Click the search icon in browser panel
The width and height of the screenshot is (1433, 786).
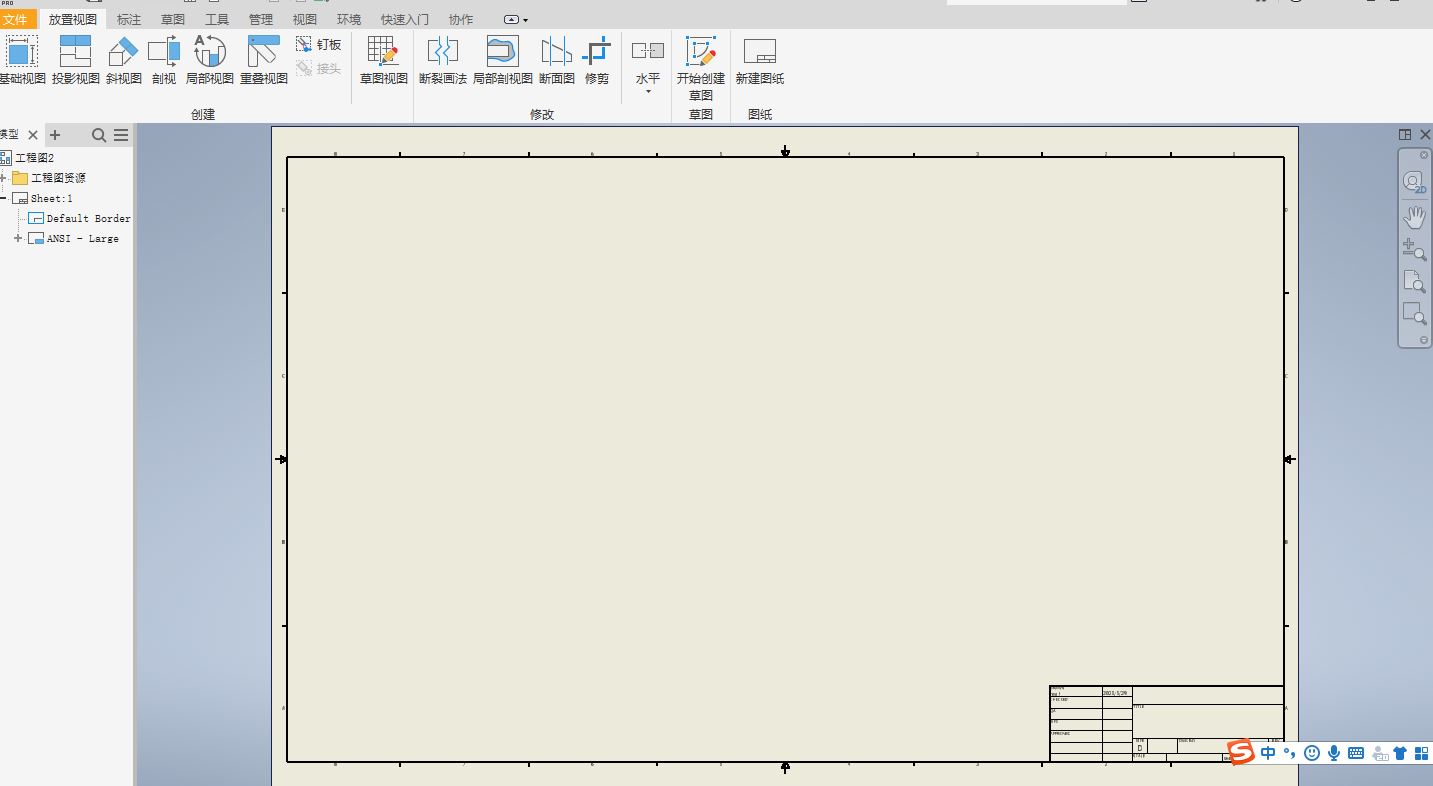pyautogui.click(x=99, y=135)
